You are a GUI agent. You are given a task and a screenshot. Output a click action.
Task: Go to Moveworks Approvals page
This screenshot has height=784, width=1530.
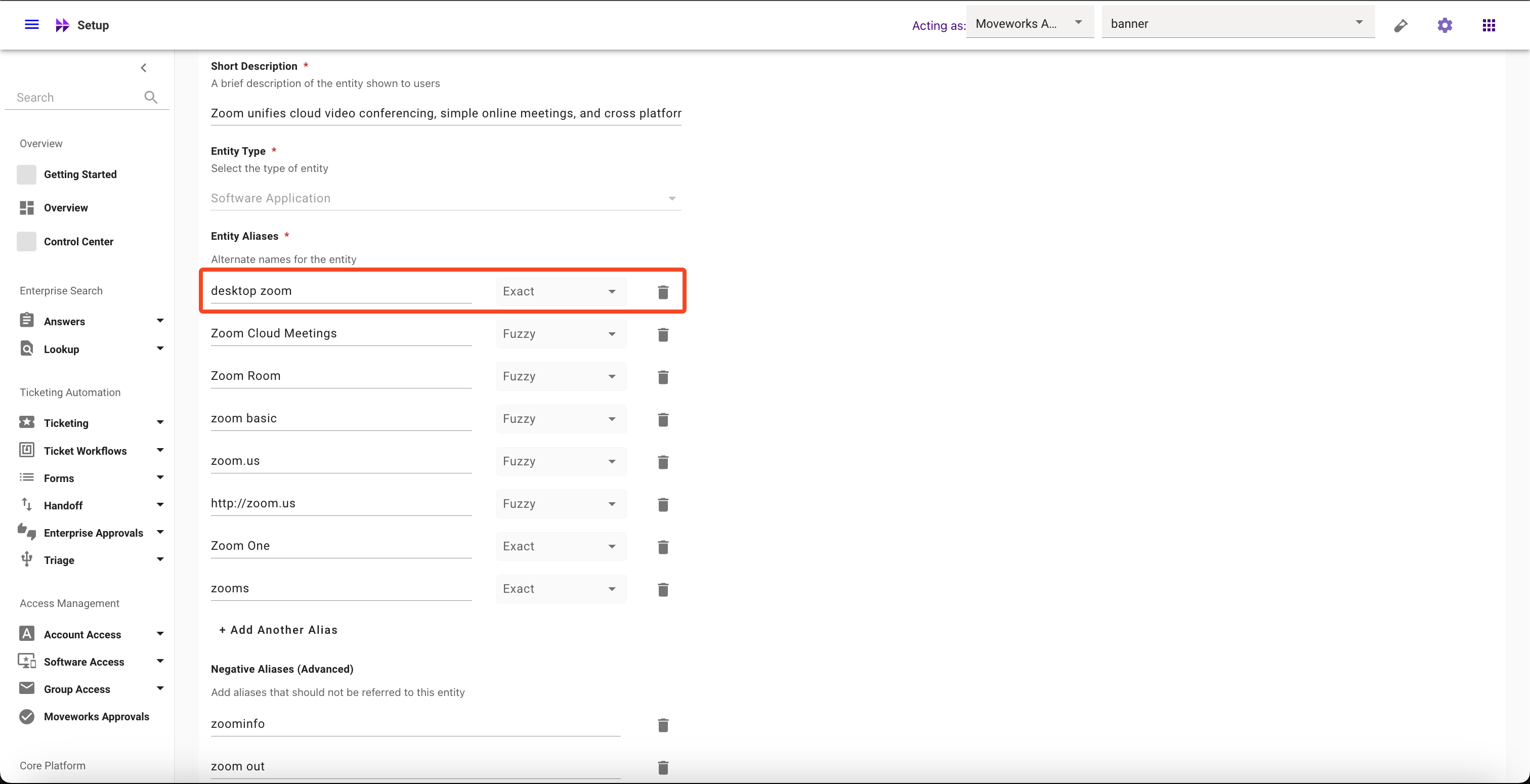(96, 716)
